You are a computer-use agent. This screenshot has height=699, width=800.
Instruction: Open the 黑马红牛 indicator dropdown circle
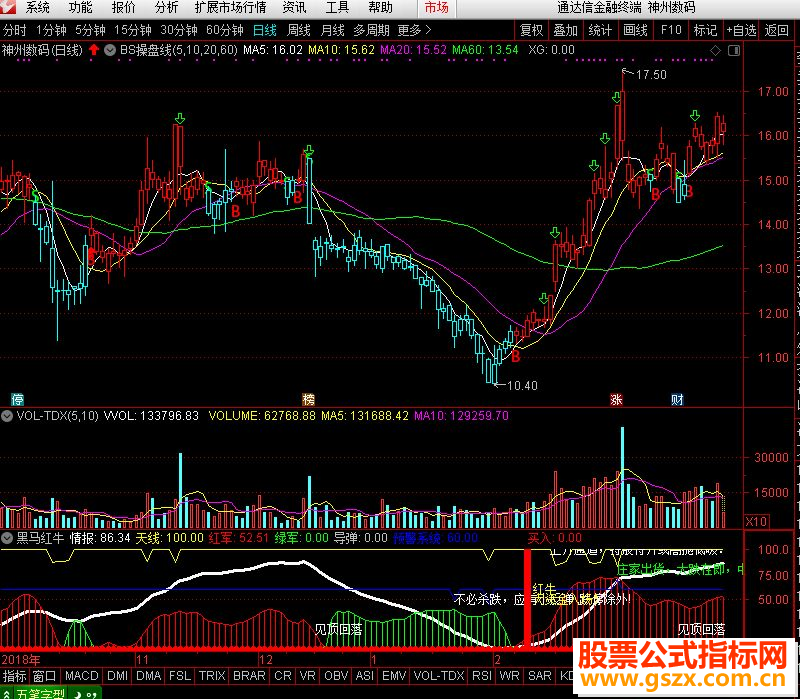point(7,538)
